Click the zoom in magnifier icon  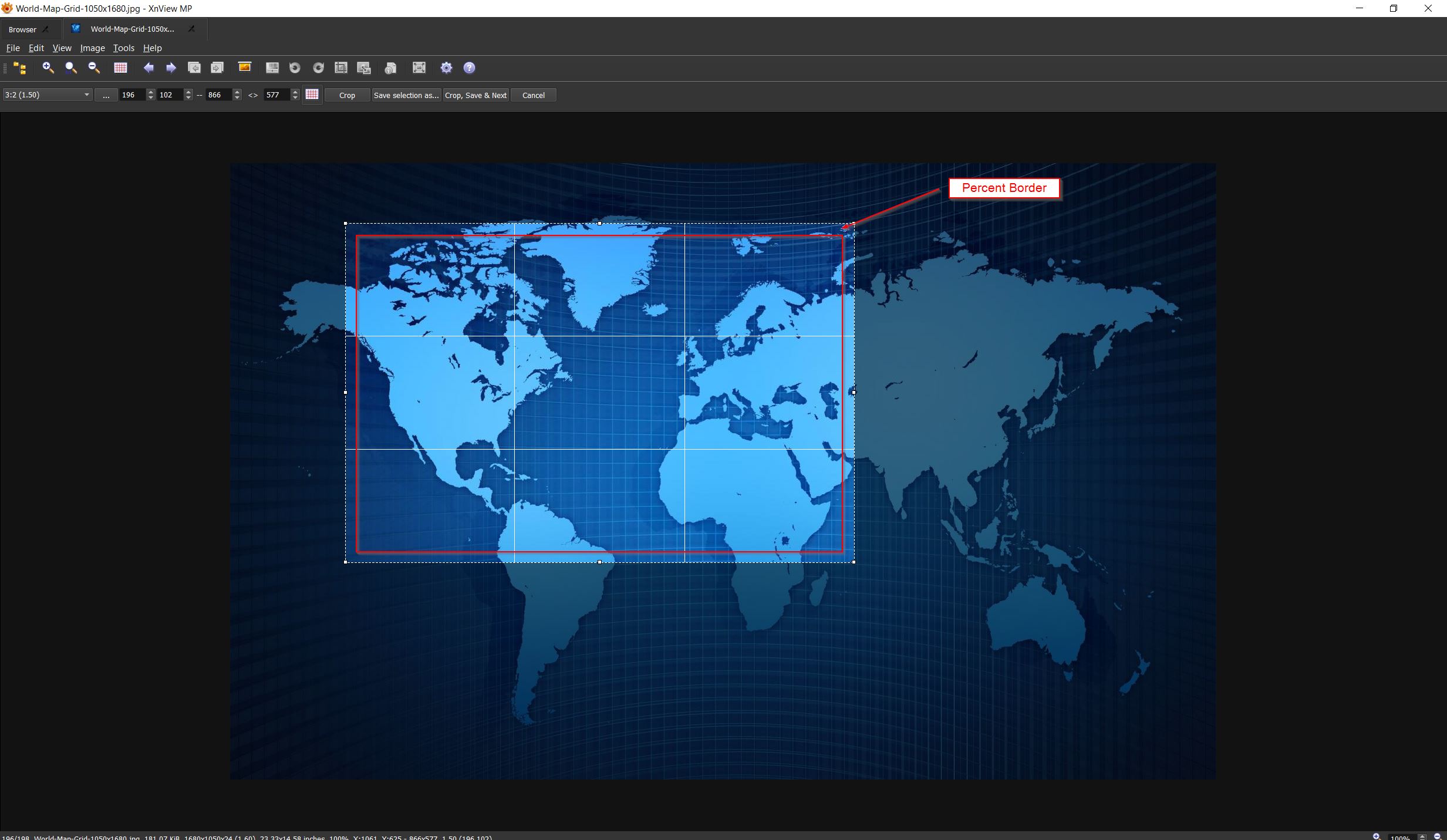48,68
